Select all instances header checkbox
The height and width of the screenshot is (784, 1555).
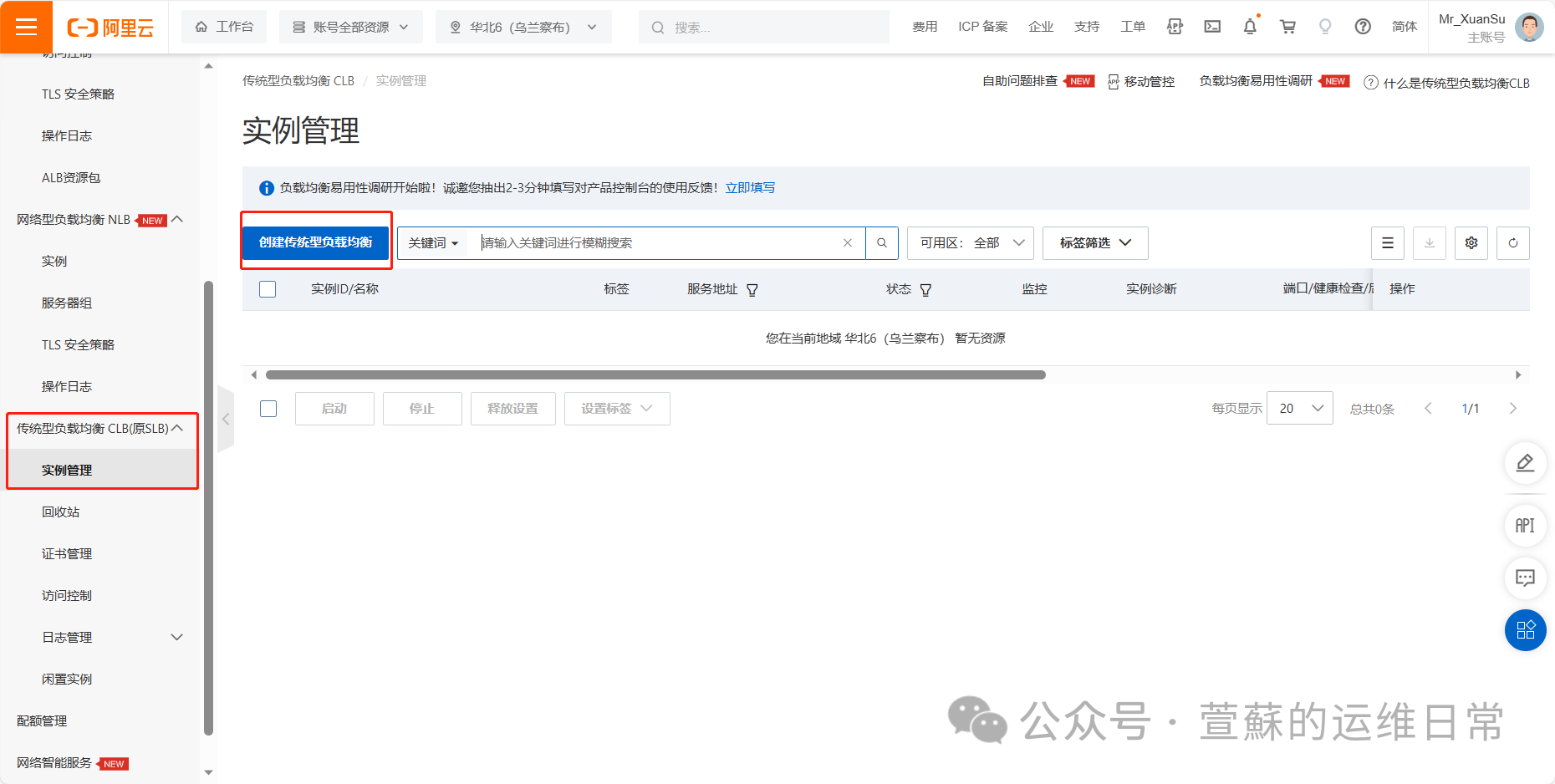268,289
